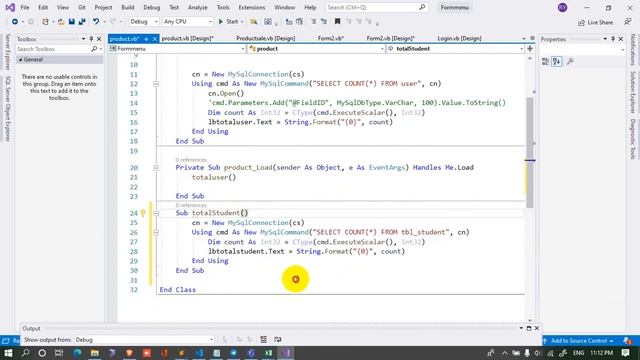Viewport: 640px width, 360px height.
Task: Click the ENG language indicator
Action: click(578, 353)
